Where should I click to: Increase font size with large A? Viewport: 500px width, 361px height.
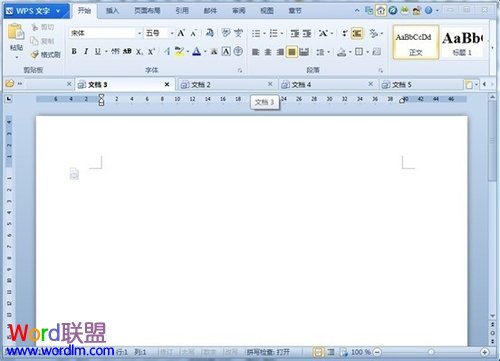pyautogui.click(x=181, y=33)
